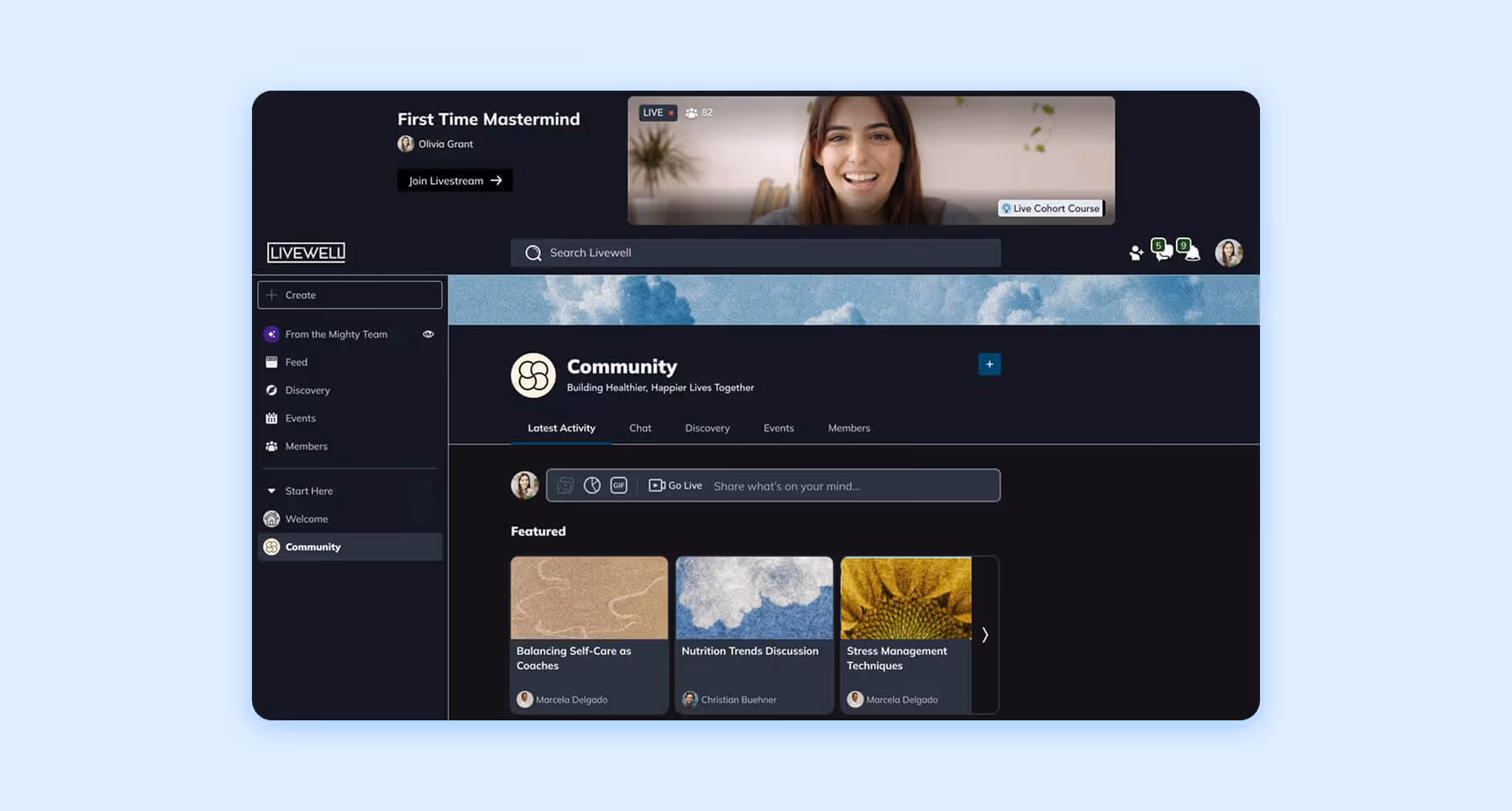This screenshot has width=1512, height=811.
Task: Open the blue plus button next to Community
Action: coord(990,364)
